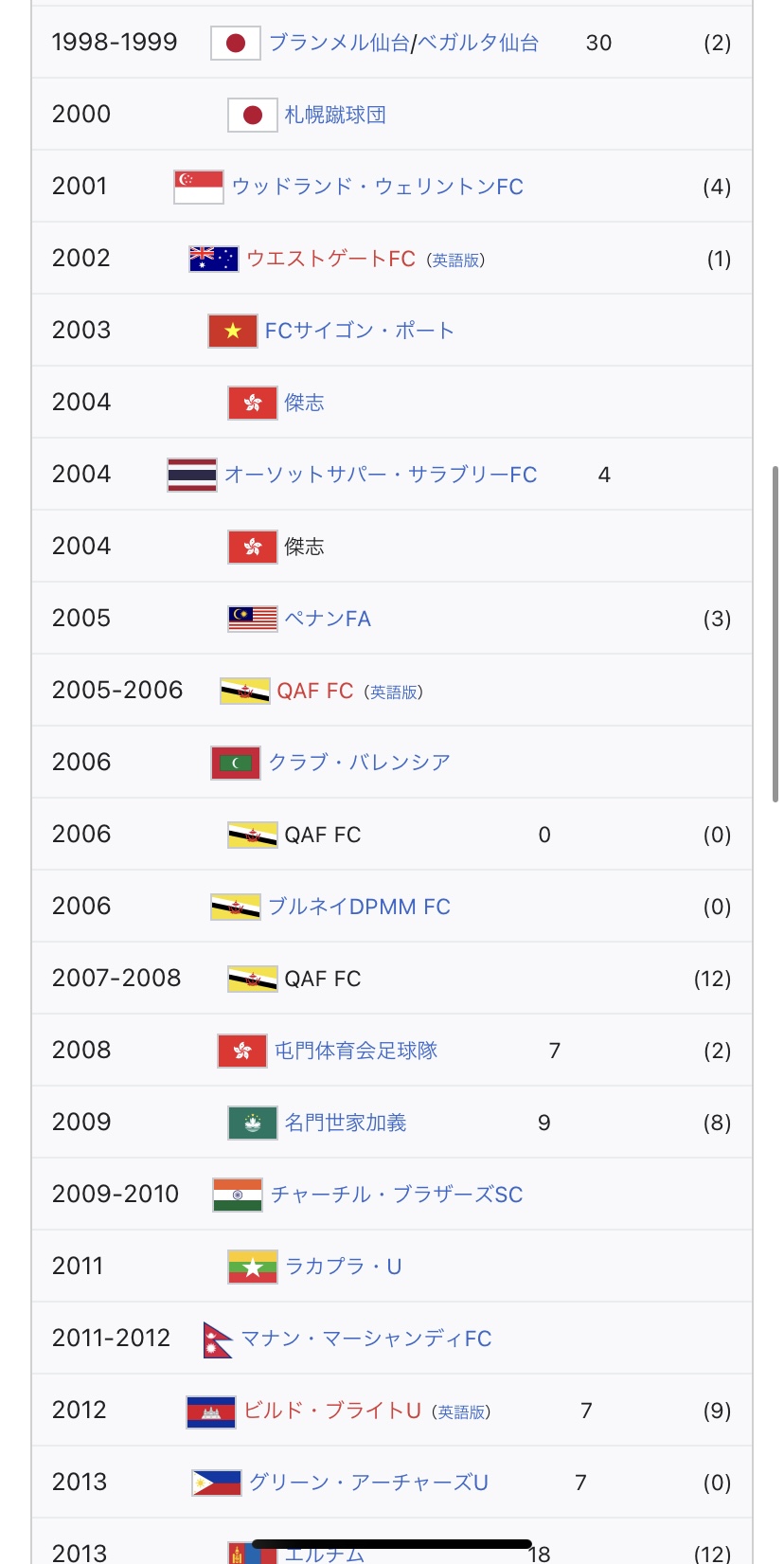Click Myanmar flag beside ラカプラ・U

253,1267
